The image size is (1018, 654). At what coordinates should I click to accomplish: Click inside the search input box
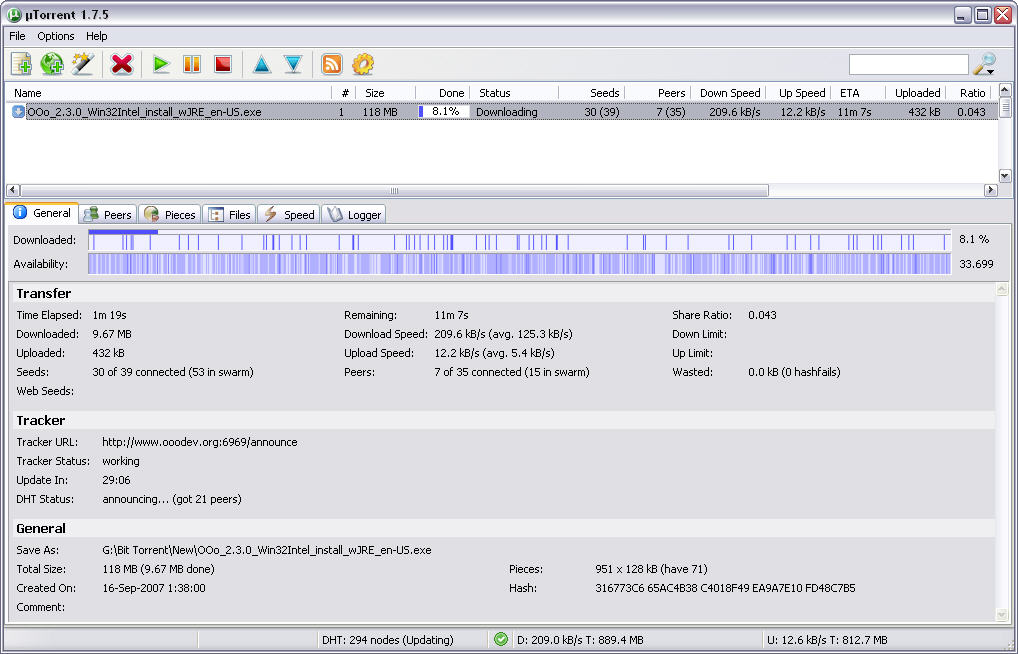[908, 65]
